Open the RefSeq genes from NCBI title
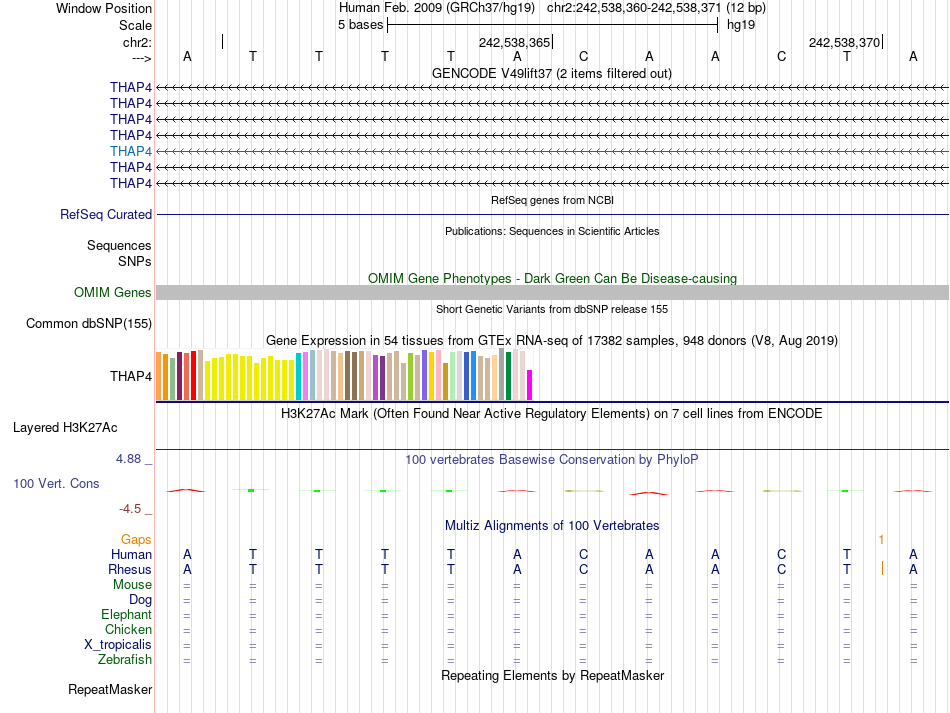 pyautogui.click(x=552, y=200)
